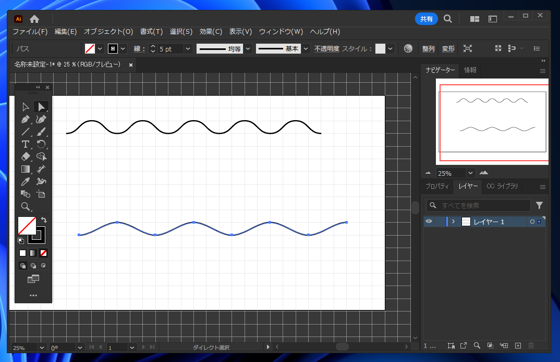Image resolution: width=560 pixels, height=362 pixels.
Task: Click the 共有 share button
Action: [426, 19]
